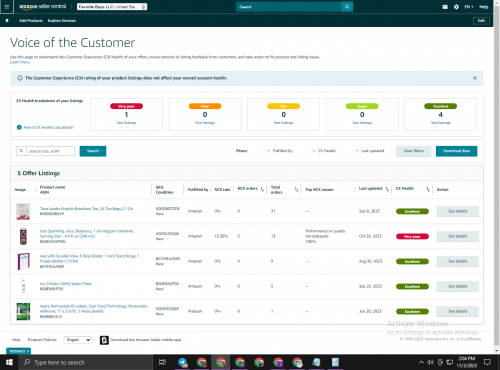This screenshot has height=370, width=500.
Task: See listings under the Fair card
Action: coord(284,123)
